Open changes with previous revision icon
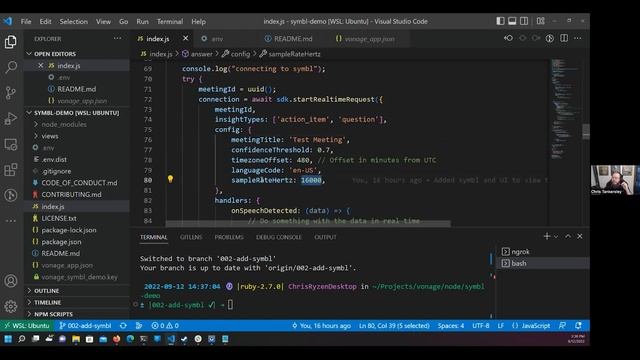 pos(509,38)
